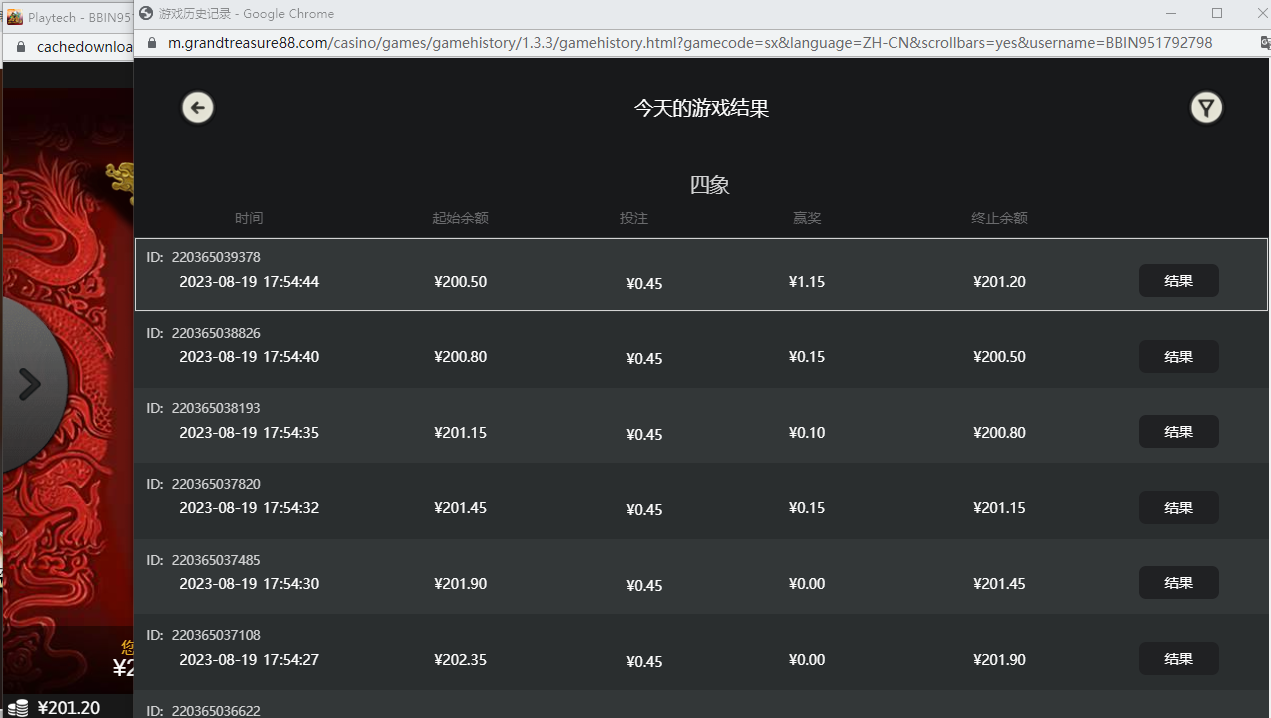Show result for game ID 220365037485
This screenshot has height=718, width=1271.
[x=1178, y=583]
